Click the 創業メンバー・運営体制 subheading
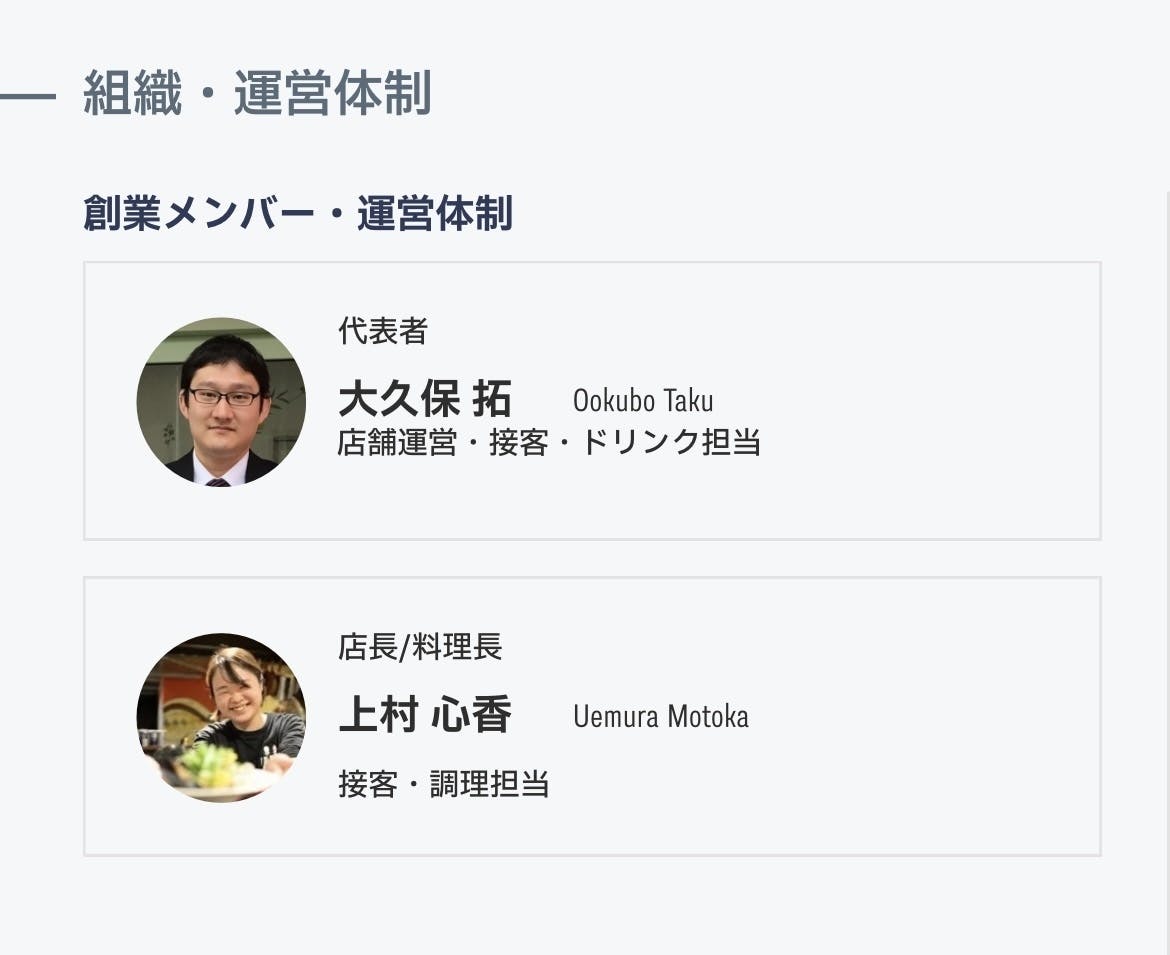The height and width of the screenshot is (955, 1170). (298, 214)
